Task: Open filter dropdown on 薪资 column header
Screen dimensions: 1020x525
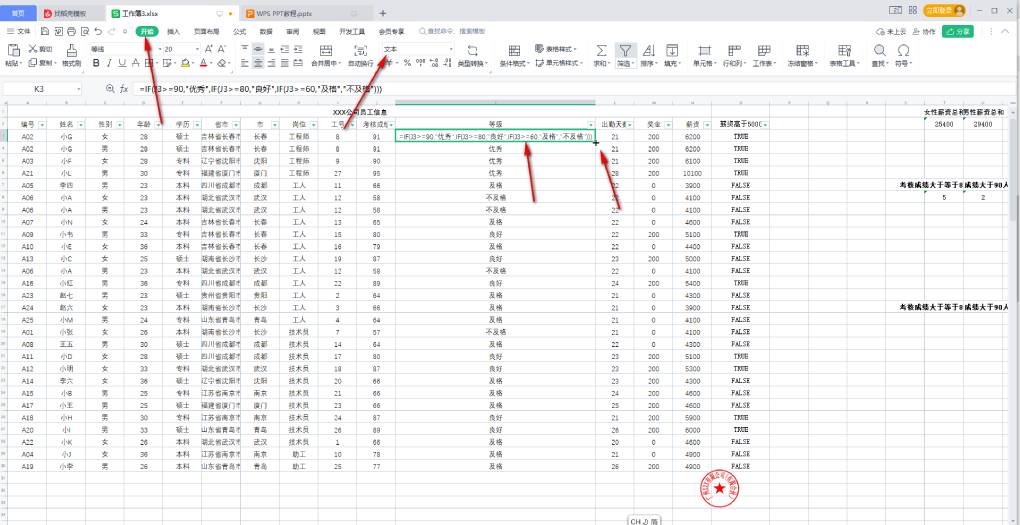Action: (x=706, y=124)
